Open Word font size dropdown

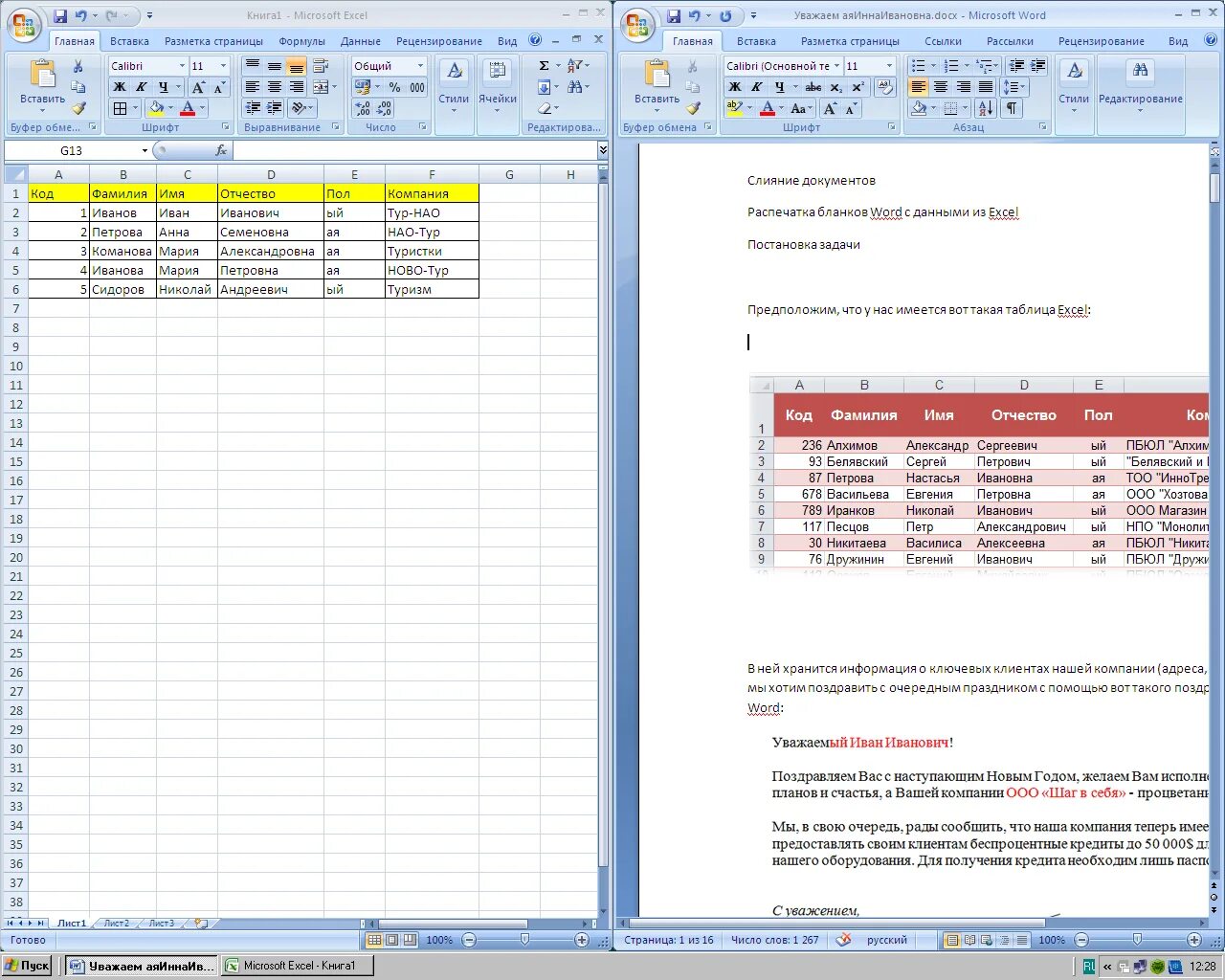click(x=889, y=66)
